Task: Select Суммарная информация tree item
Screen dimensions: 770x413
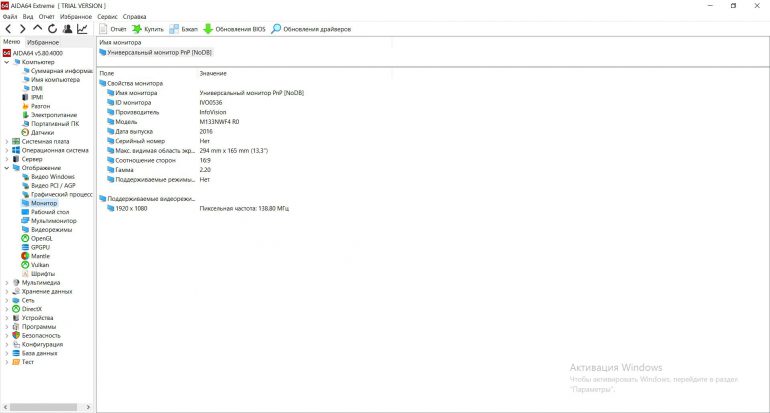Action: click(x=57, y=71)
